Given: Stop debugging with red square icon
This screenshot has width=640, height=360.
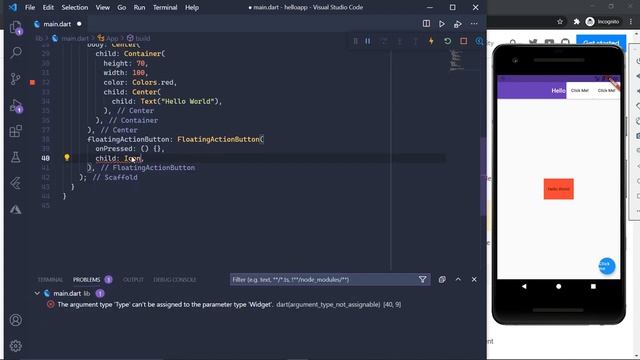Looking at the screenshot, I should coord(463,41).
